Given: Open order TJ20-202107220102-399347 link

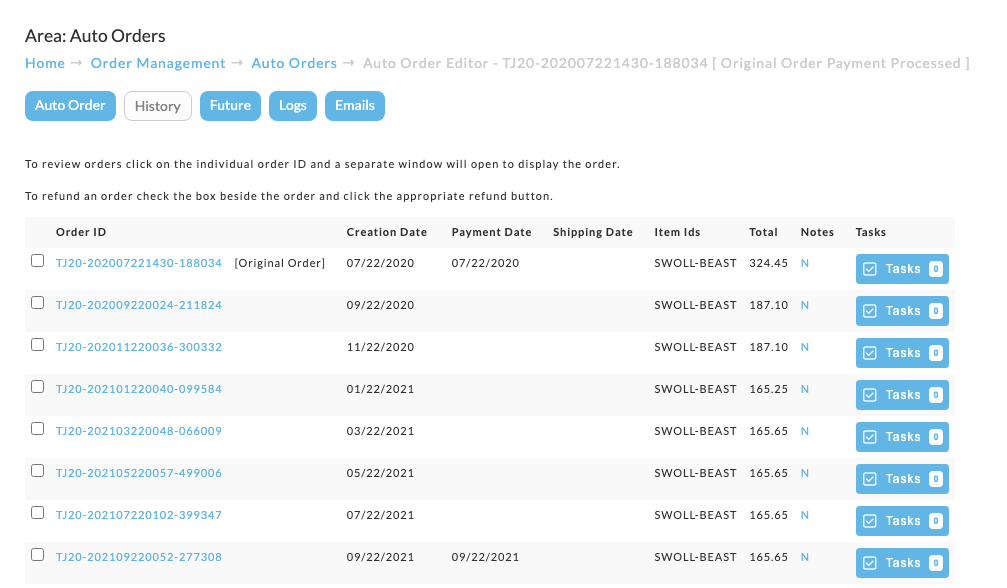Looking at the screenshot, I should (x=139, y=515).
